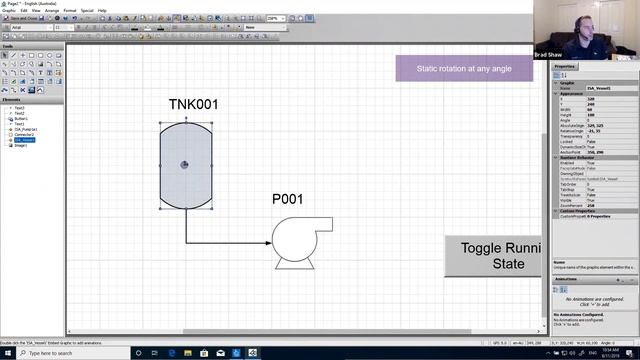
Task: Click Save and Close button
Action: [x=20, y=18]
